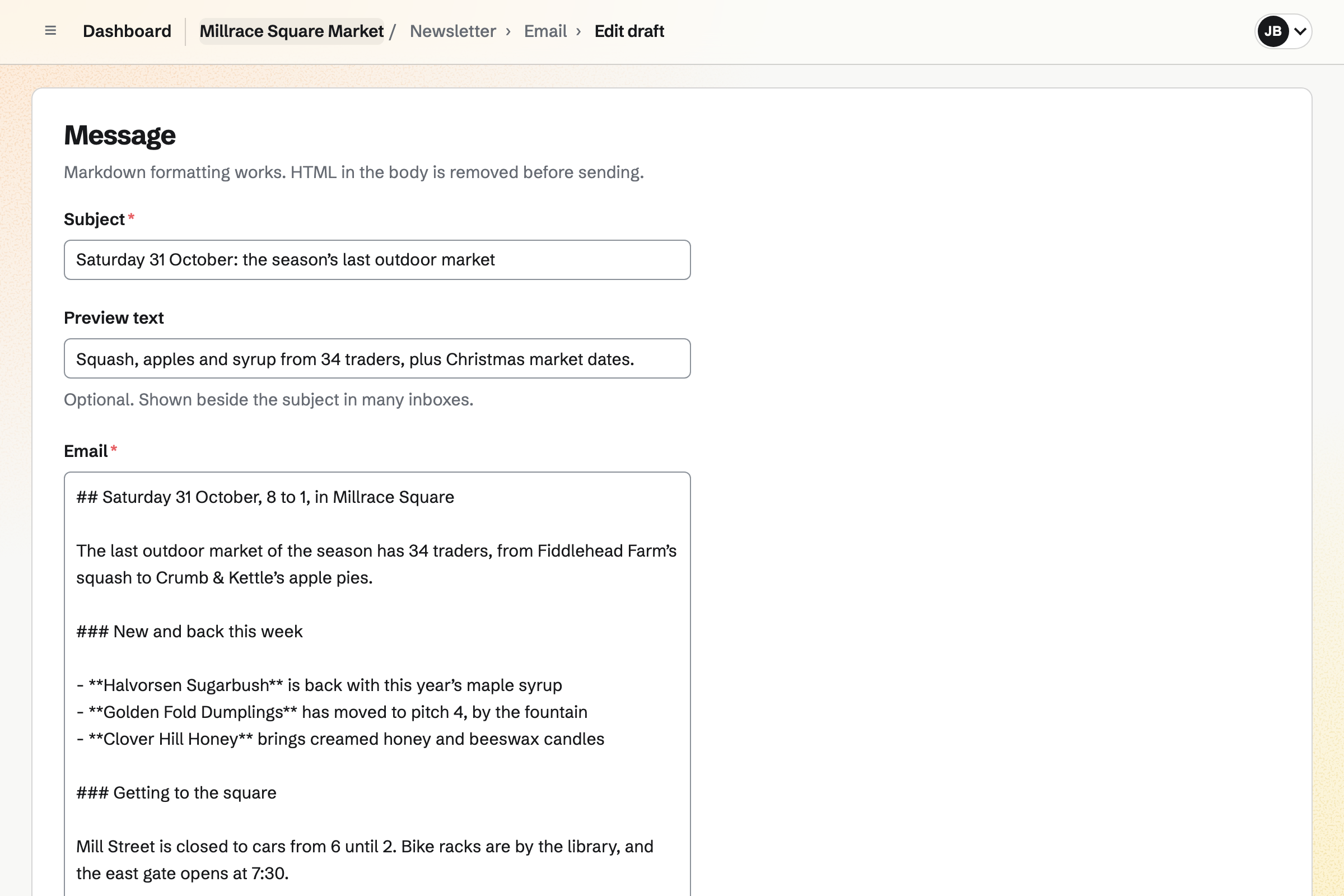This screenshot has width=1344, height=896.
Task: Go to the Dashboard link
Action: (127, 31)
